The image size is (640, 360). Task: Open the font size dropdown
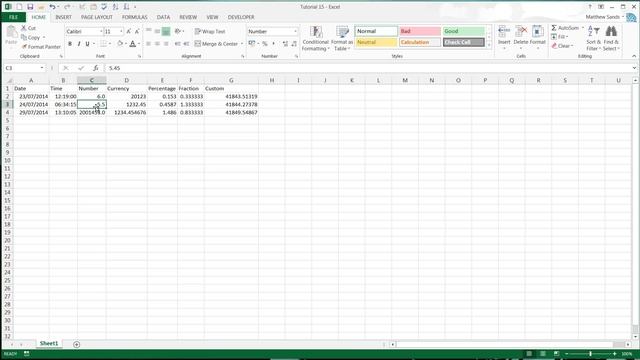coord(121,31)
